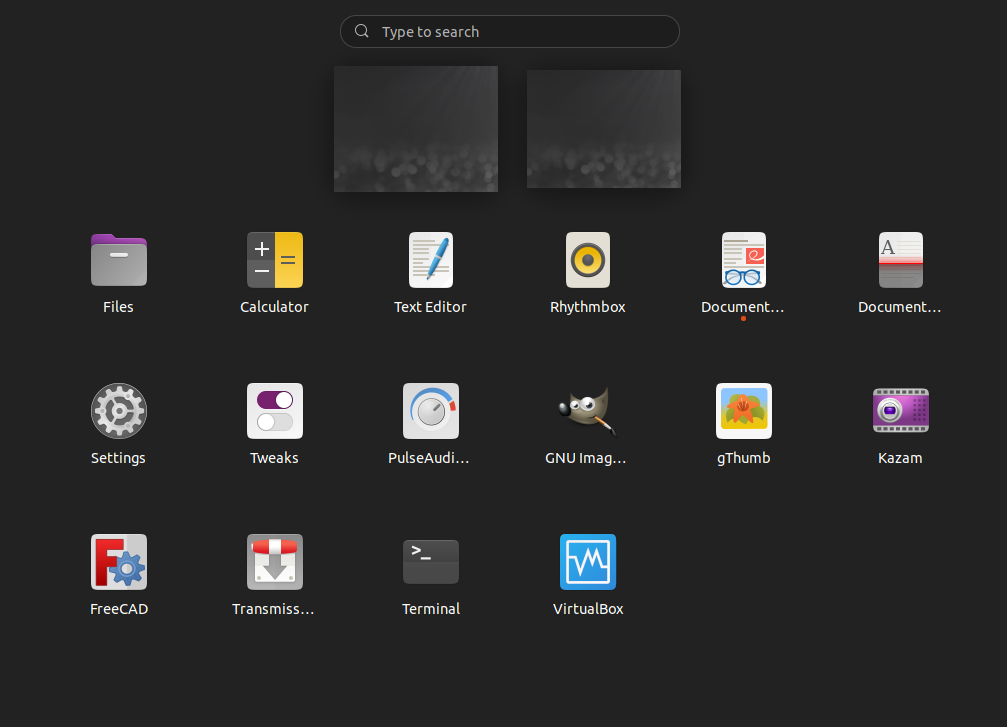Screen dimensions: 1007x727
Task: Open Document Viewer with glasses icon
Action: pyautogui.click(x=744, y=260)
